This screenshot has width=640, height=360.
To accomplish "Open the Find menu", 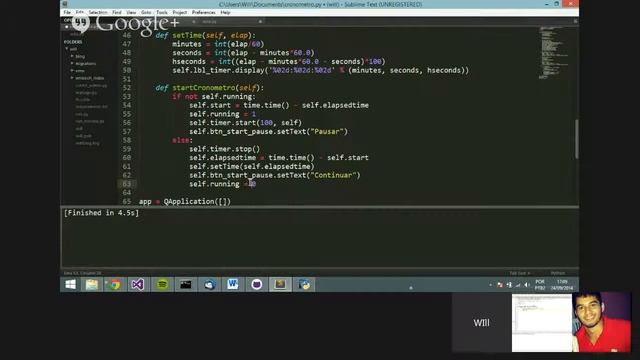I will point(117,13).
